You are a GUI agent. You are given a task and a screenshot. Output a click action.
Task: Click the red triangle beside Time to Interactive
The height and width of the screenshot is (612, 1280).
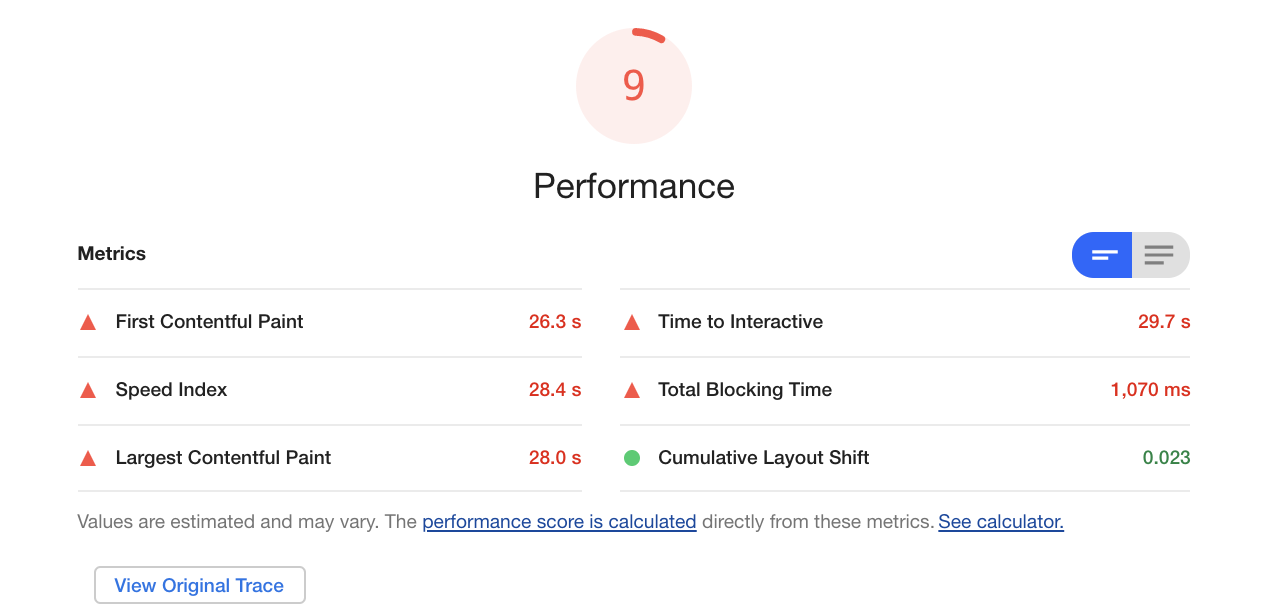(631, 322)
